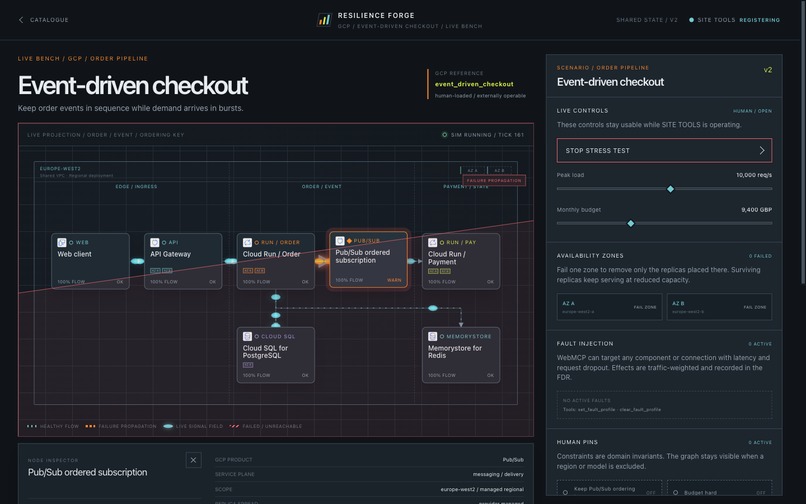
Task: Click the LIVE BENCH / GCP / ORDER PIPELINE breadcrumb
Action: pos(83,59)
